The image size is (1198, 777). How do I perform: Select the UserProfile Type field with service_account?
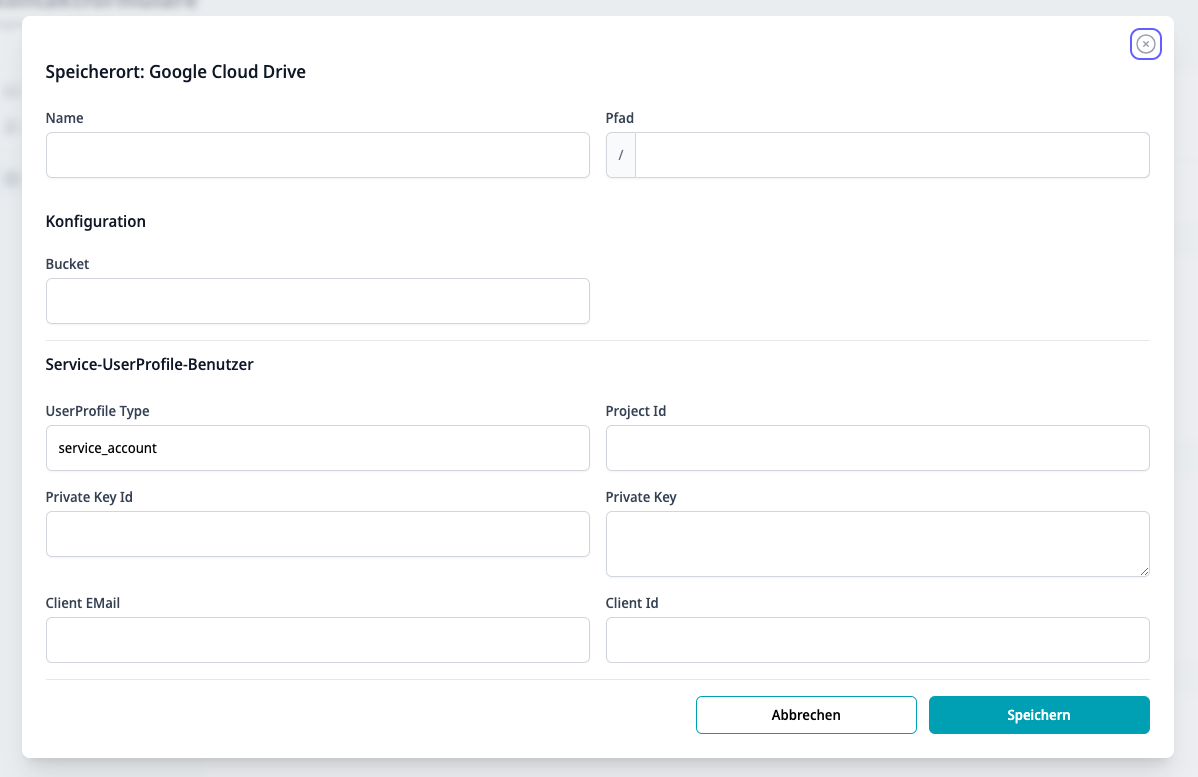click(x=318, y=448)
